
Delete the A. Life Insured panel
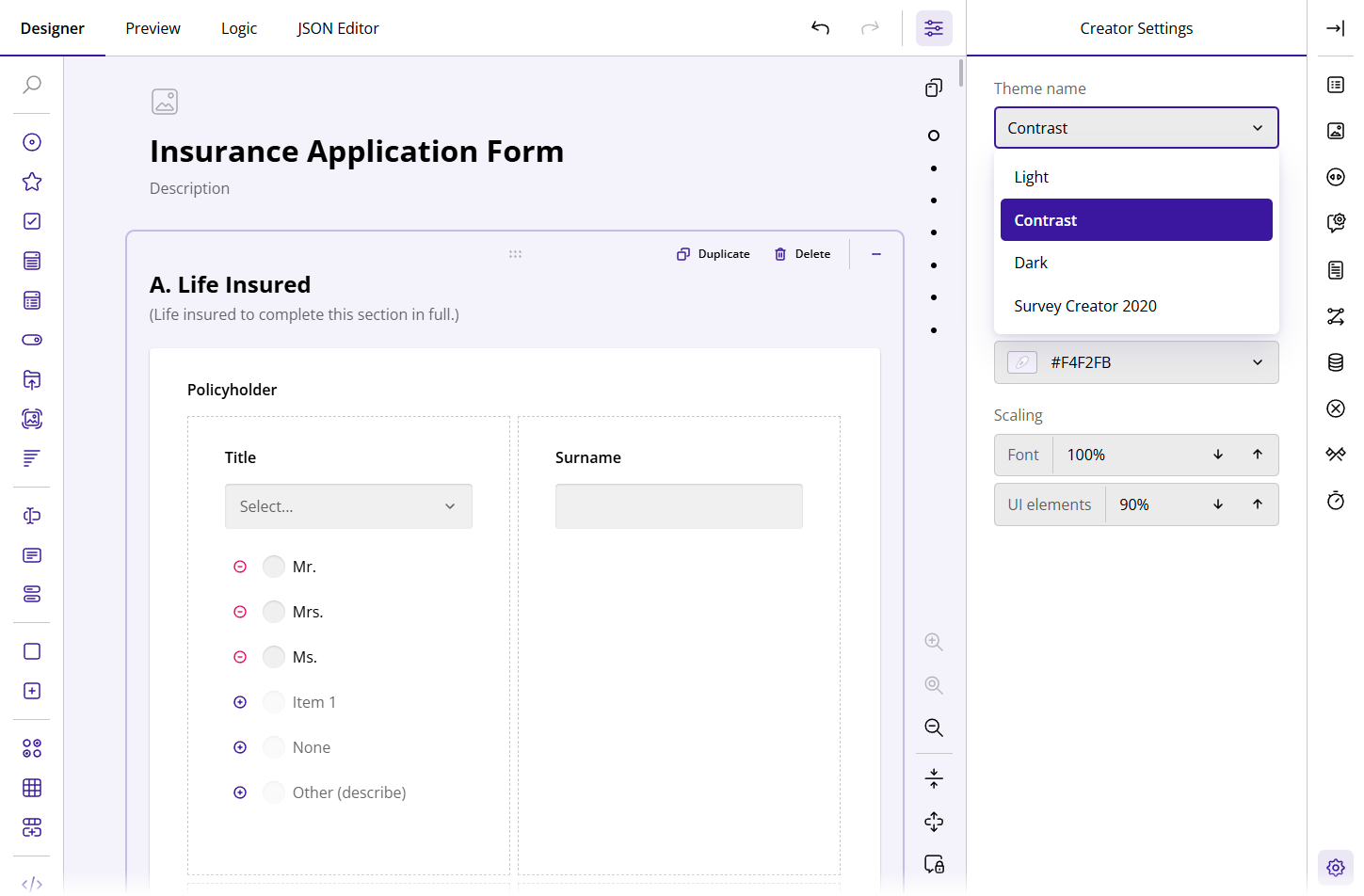(801, 253)
